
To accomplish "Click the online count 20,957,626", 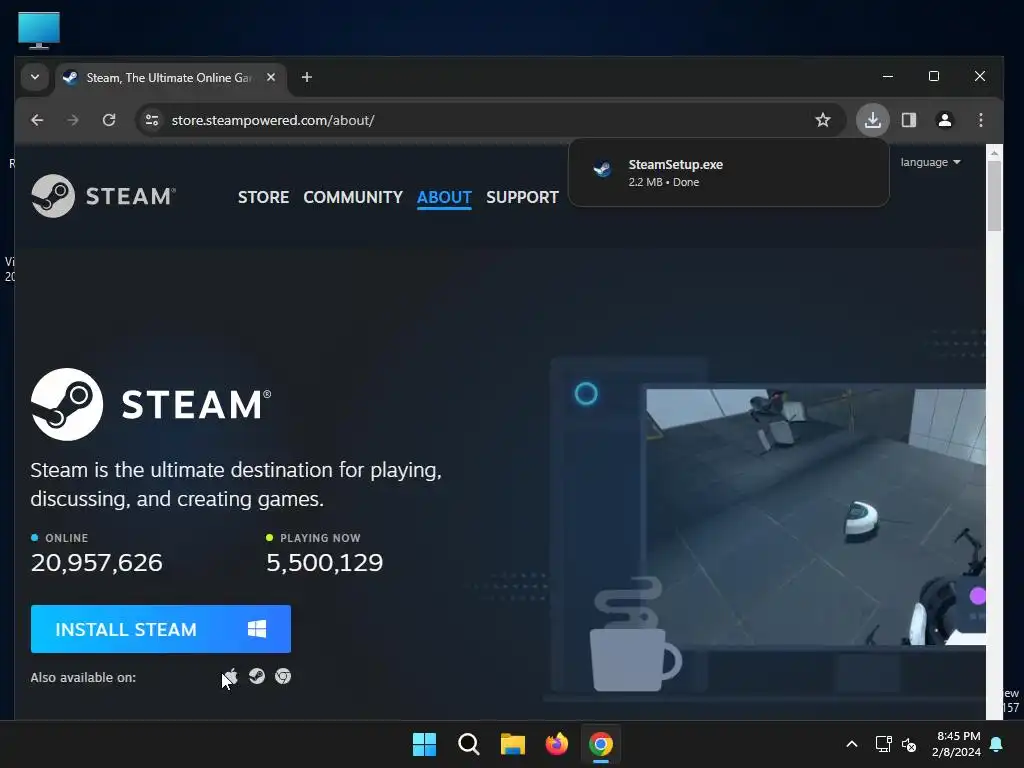I will tap(97, 562).
